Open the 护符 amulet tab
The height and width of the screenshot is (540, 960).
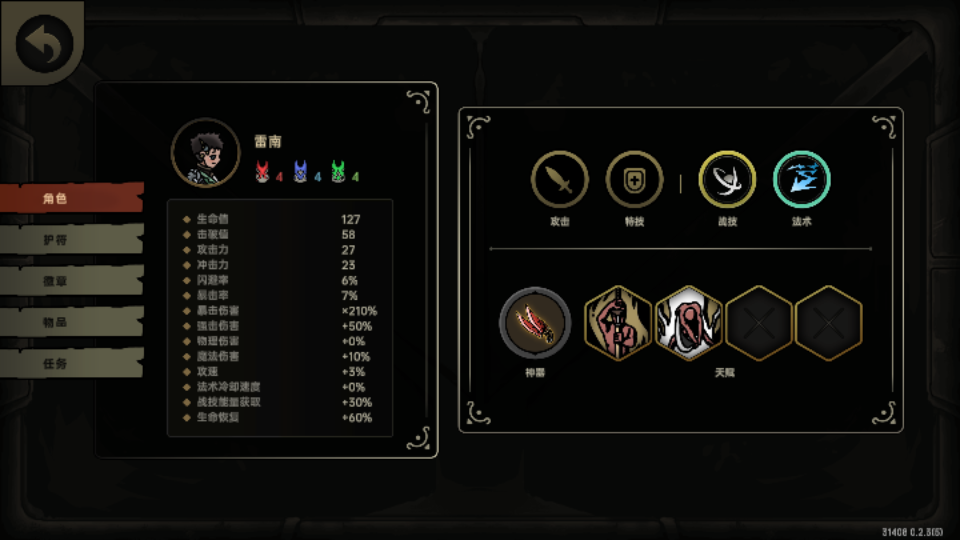pyautogui.click(x=72, y=239)
